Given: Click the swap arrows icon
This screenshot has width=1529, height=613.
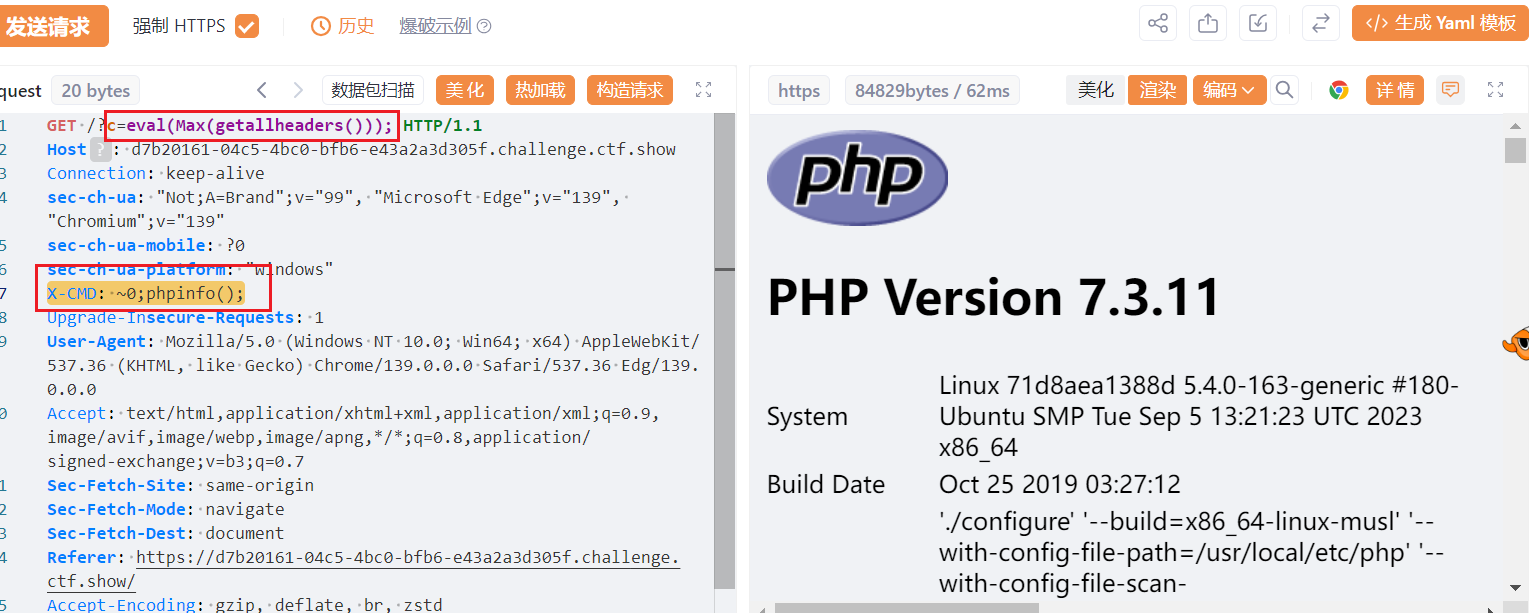Looking at the screenshot, I should point(1321,23).
